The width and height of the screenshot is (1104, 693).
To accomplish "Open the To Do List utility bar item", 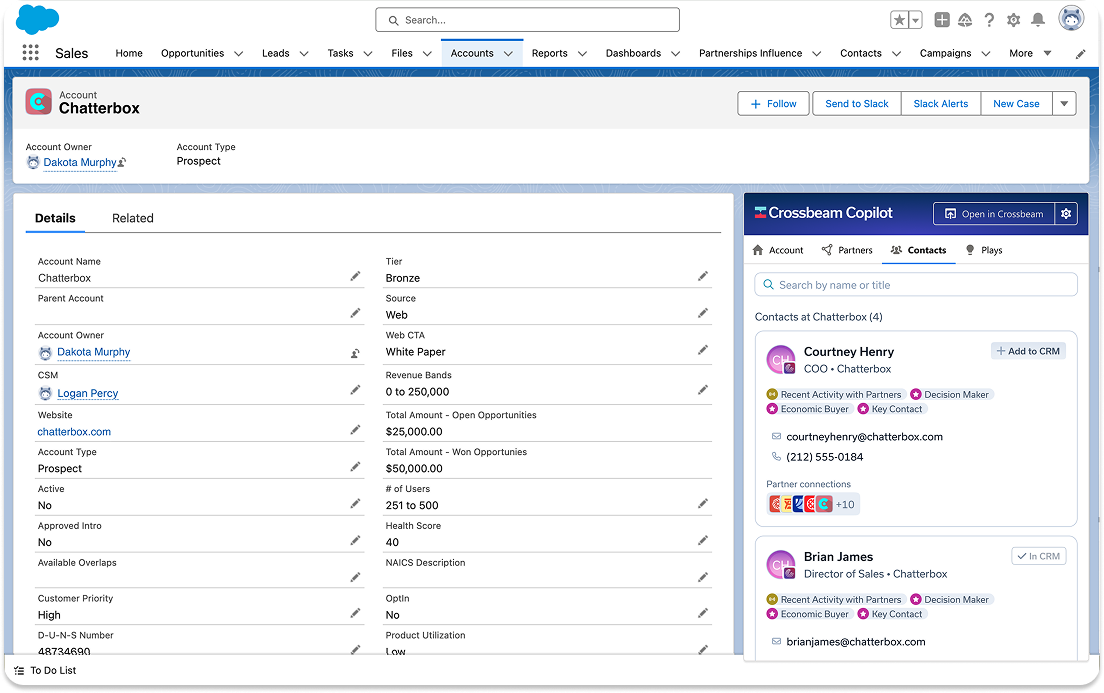I will pos(46,670).
